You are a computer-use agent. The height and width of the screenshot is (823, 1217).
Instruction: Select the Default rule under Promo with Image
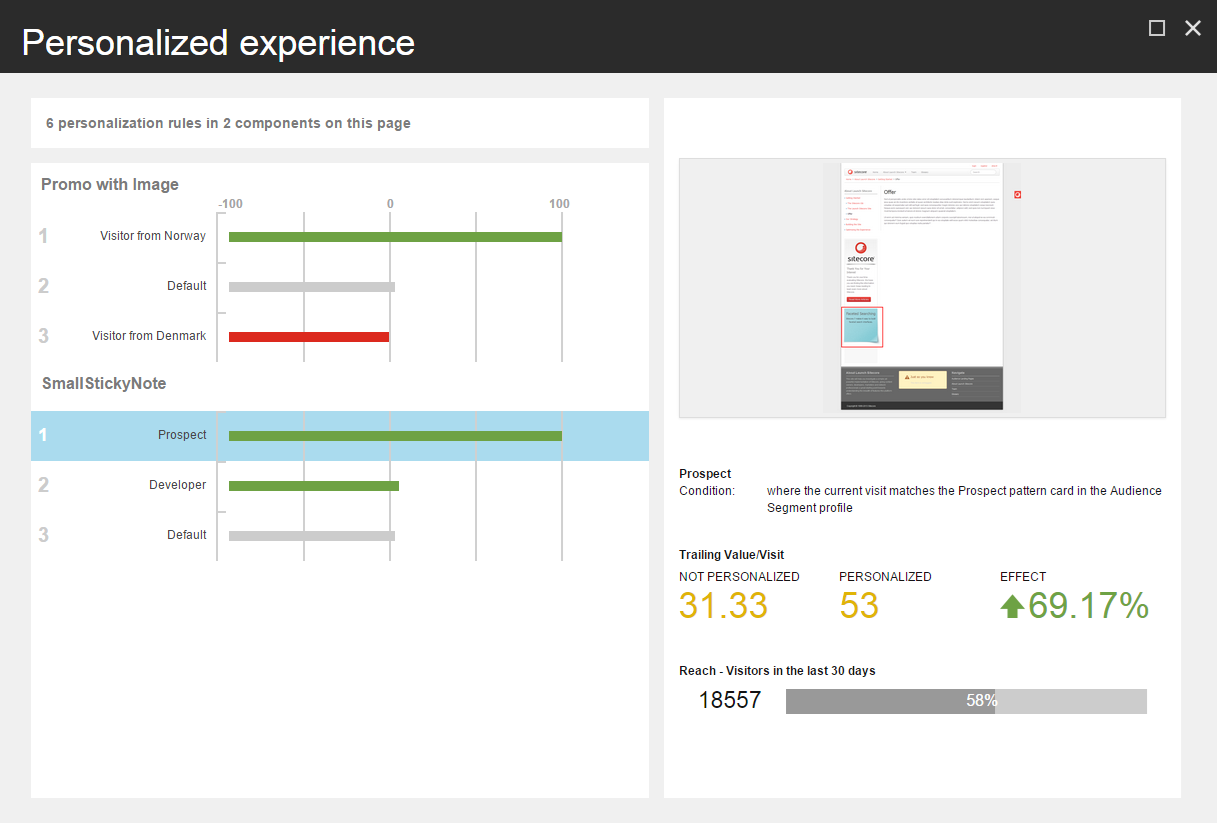(x=187, y=286)
